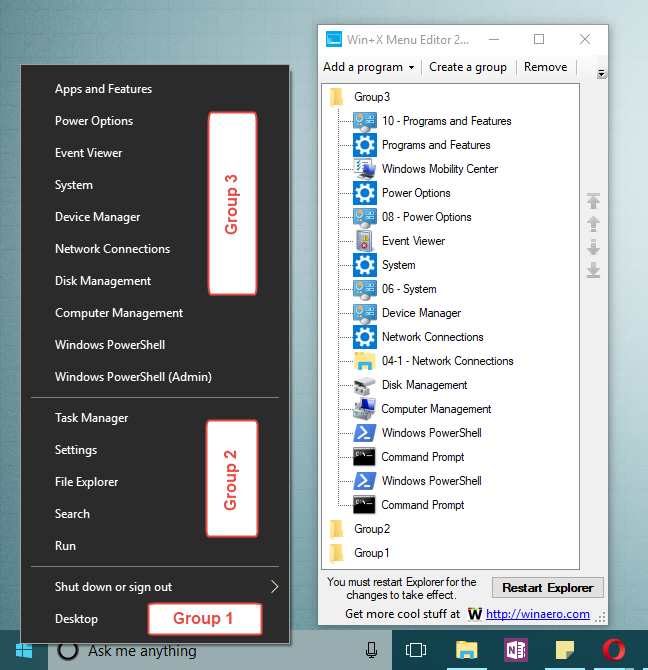Screen dimensions: 648x670
Task: Click the first Windows PowerShell icon in tree
Action: (x=364, y=433)
